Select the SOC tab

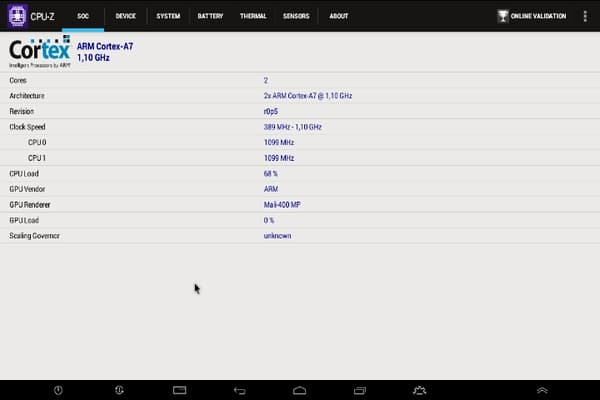[83, 16]
